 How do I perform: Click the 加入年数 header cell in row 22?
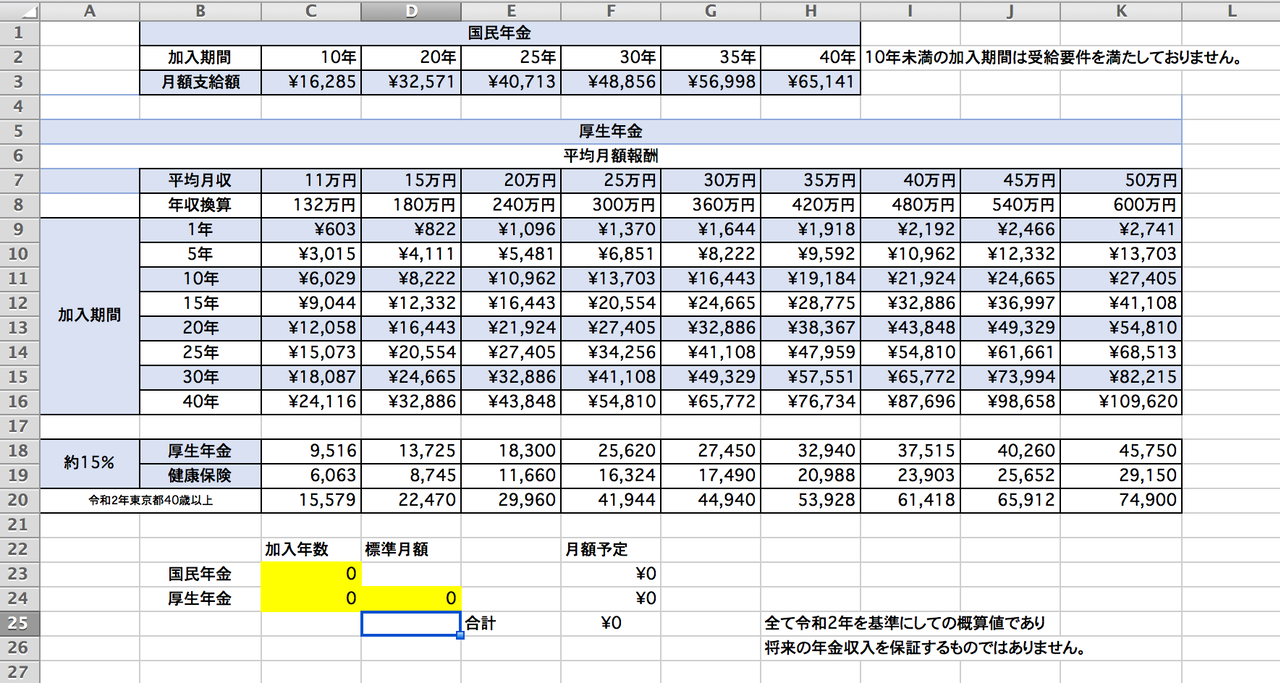click(x=311, y=549)
